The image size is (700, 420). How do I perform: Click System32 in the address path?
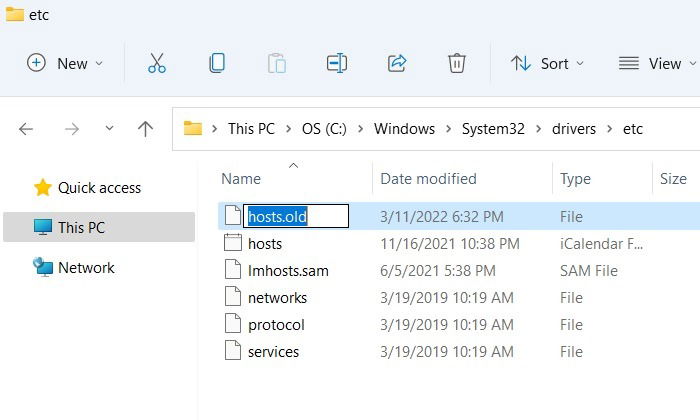pyautogui.click(x=493, y=129)
